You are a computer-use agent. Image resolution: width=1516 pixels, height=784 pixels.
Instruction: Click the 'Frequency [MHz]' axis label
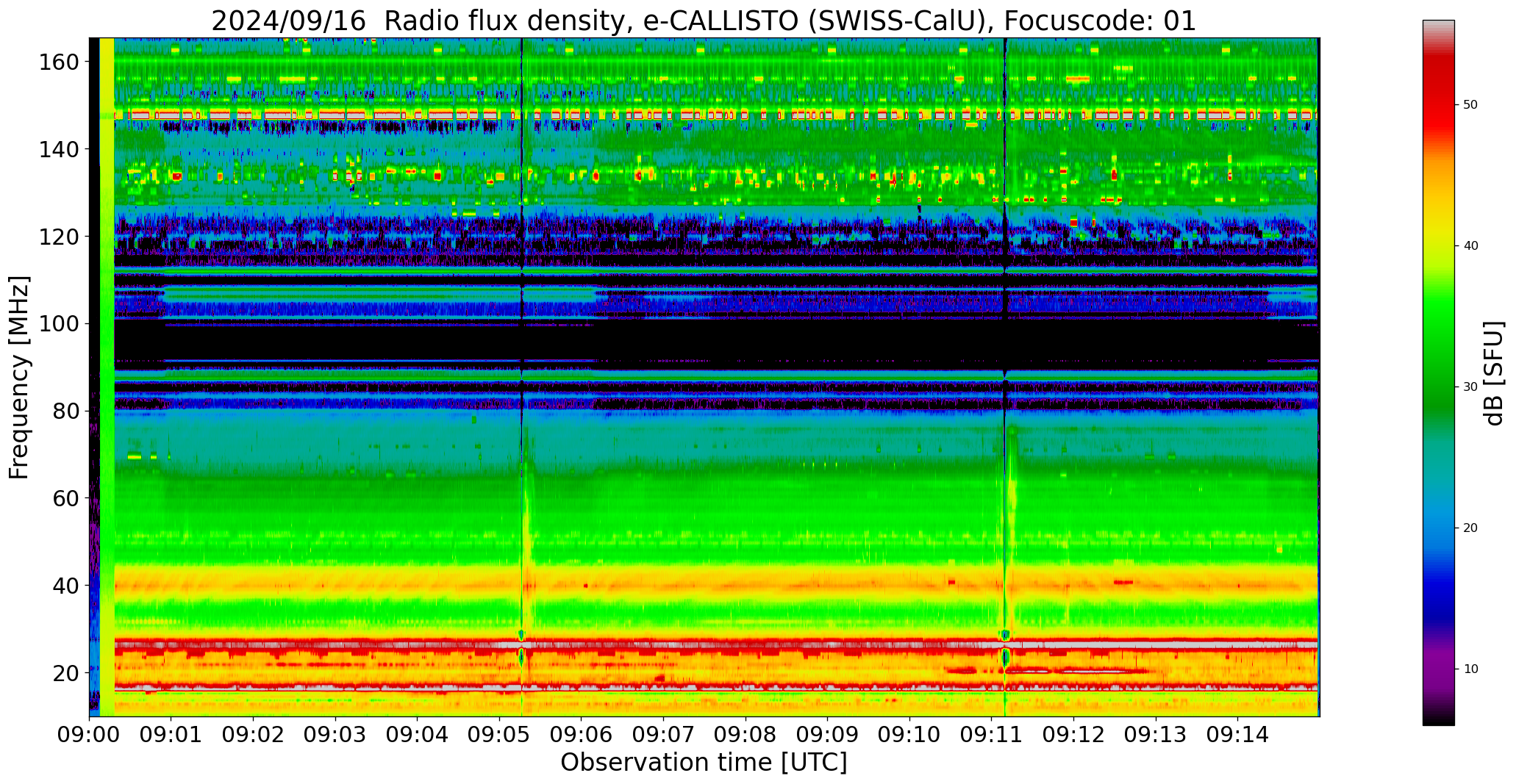(x=19, y=377)
